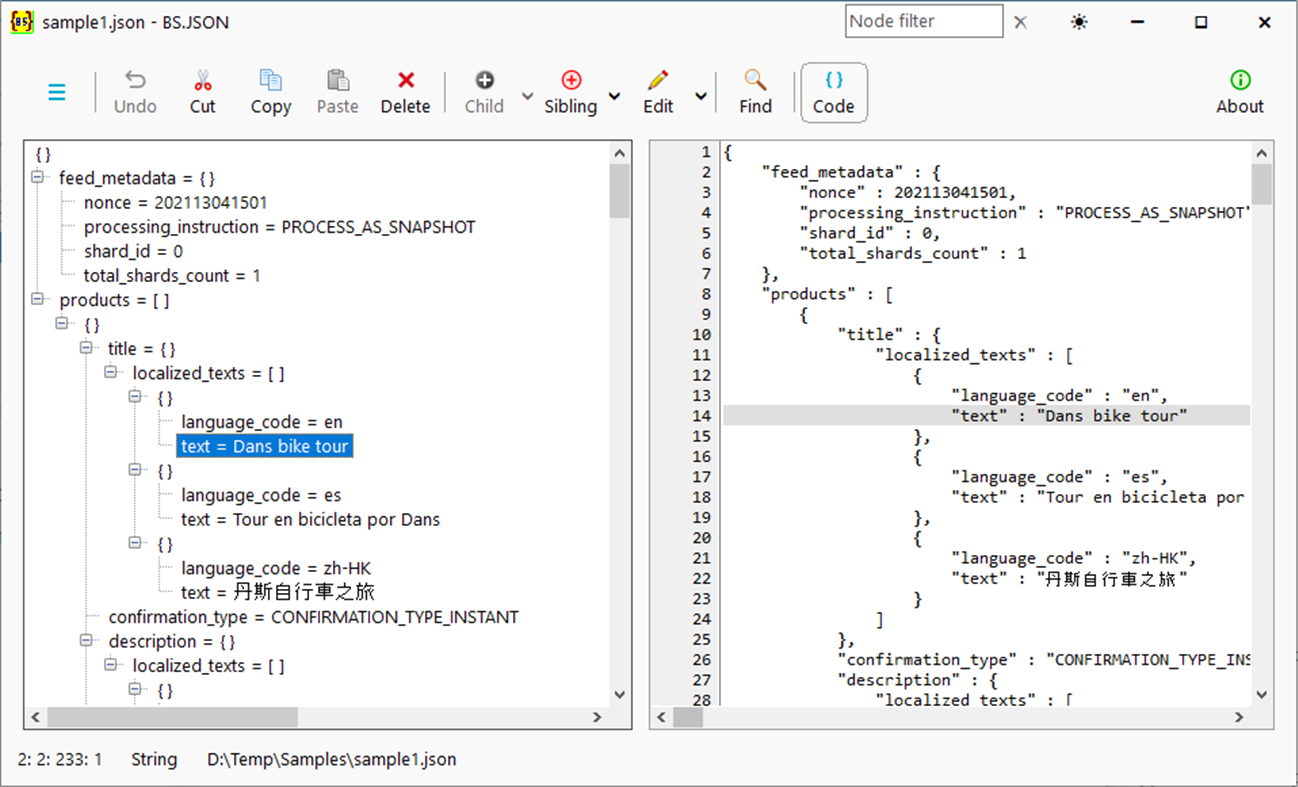Open the hamburger menu
The height and width of the screenshot is (787, 1298).
pos(57,93)
